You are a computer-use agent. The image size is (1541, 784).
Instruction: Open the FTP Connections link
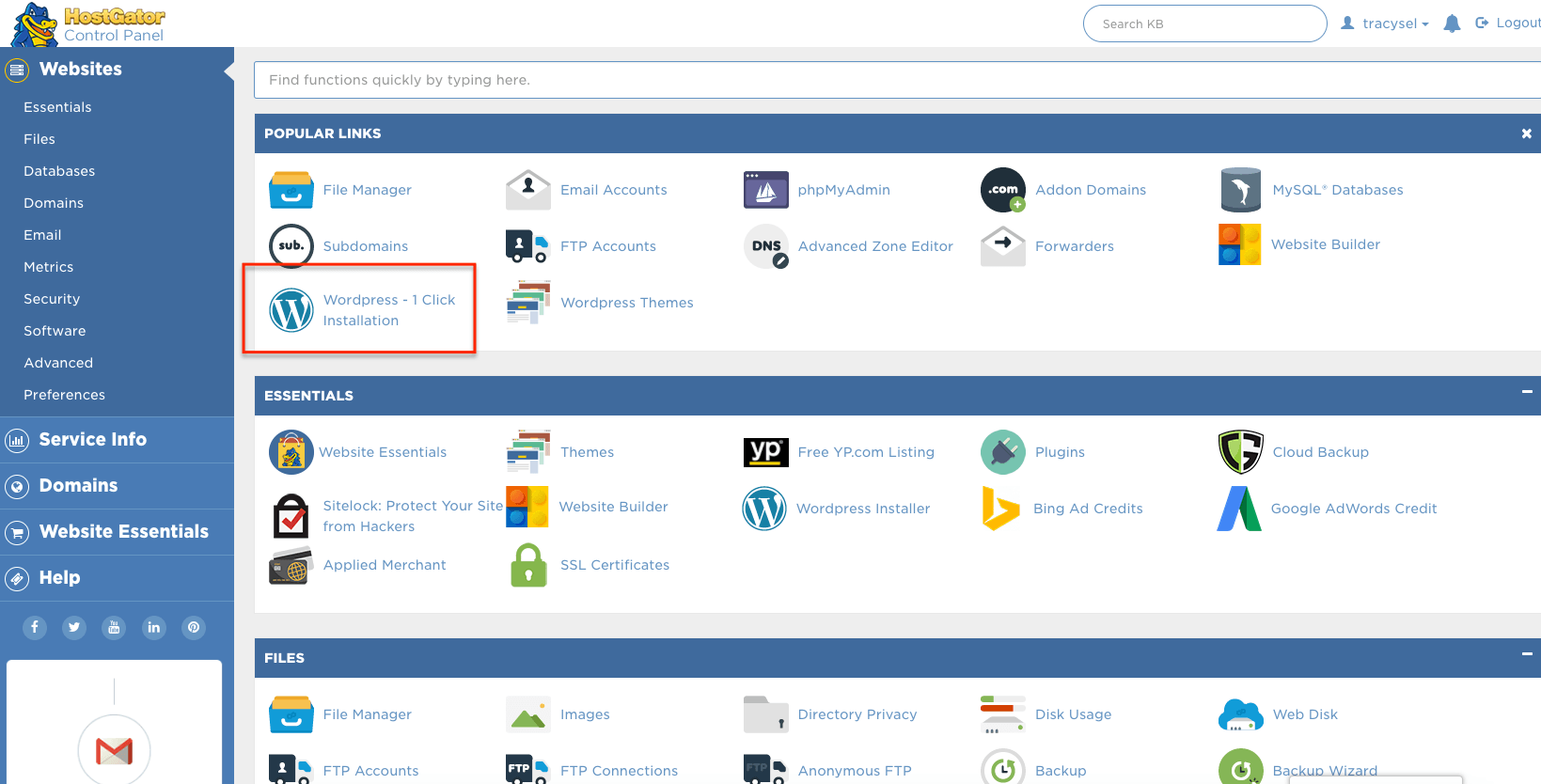click(619, 771)
